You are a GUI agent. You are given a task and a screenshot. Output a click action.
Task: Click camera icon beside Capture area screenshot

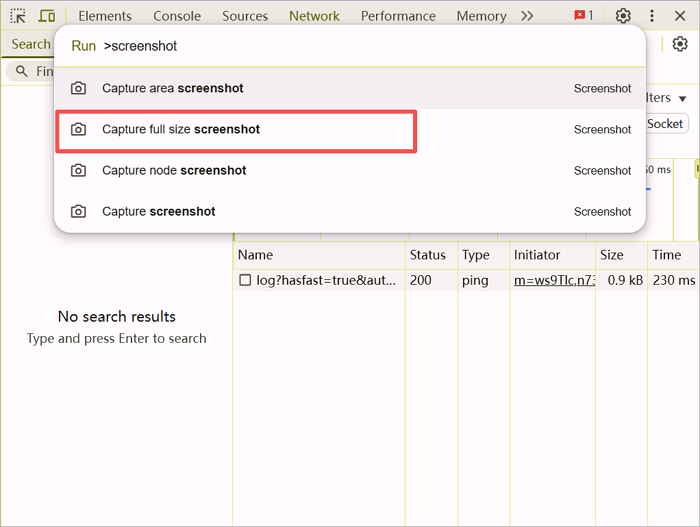[79, 88]
